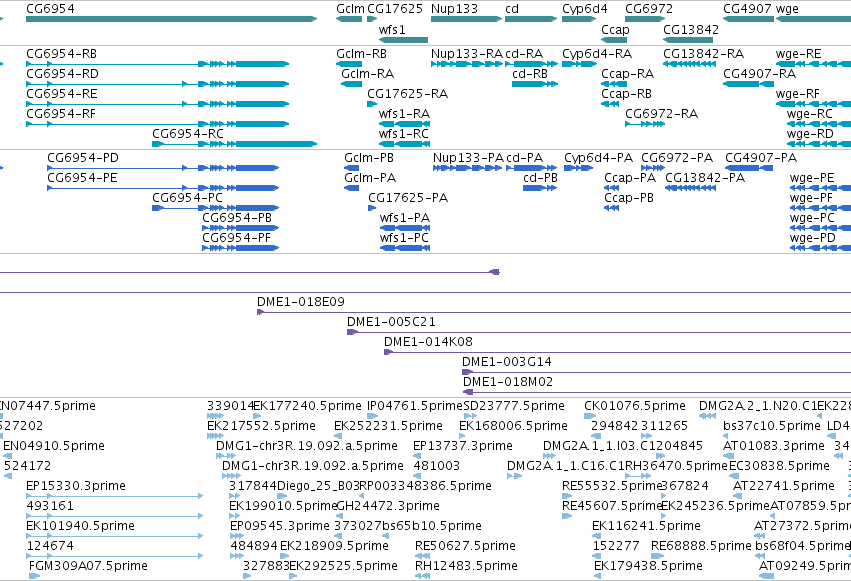Click protein Gclm-PB
The width and height of the screenshot is (851, 581).
pyautogui.click(x=351, y=168)
